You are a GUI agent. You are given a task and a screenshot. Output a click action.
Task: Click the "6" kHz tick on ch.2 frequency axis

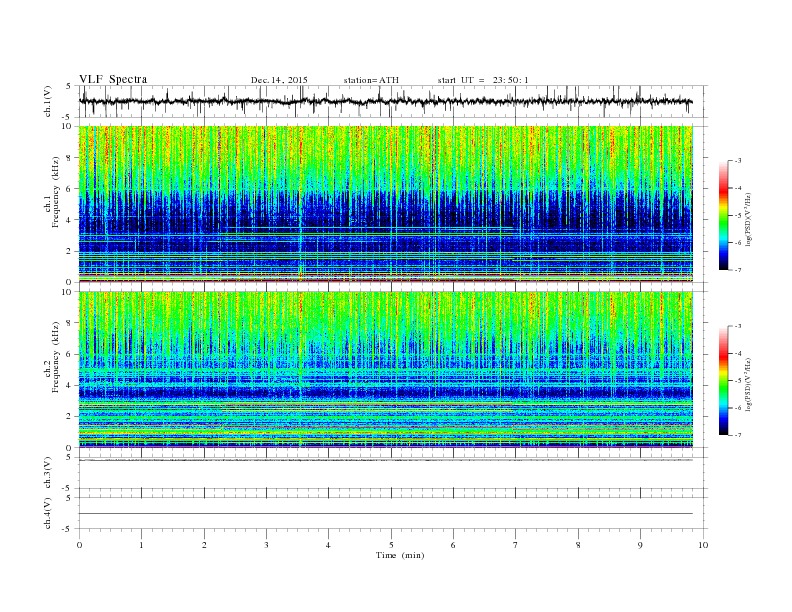pyautogui.click(x=69, y=354)
